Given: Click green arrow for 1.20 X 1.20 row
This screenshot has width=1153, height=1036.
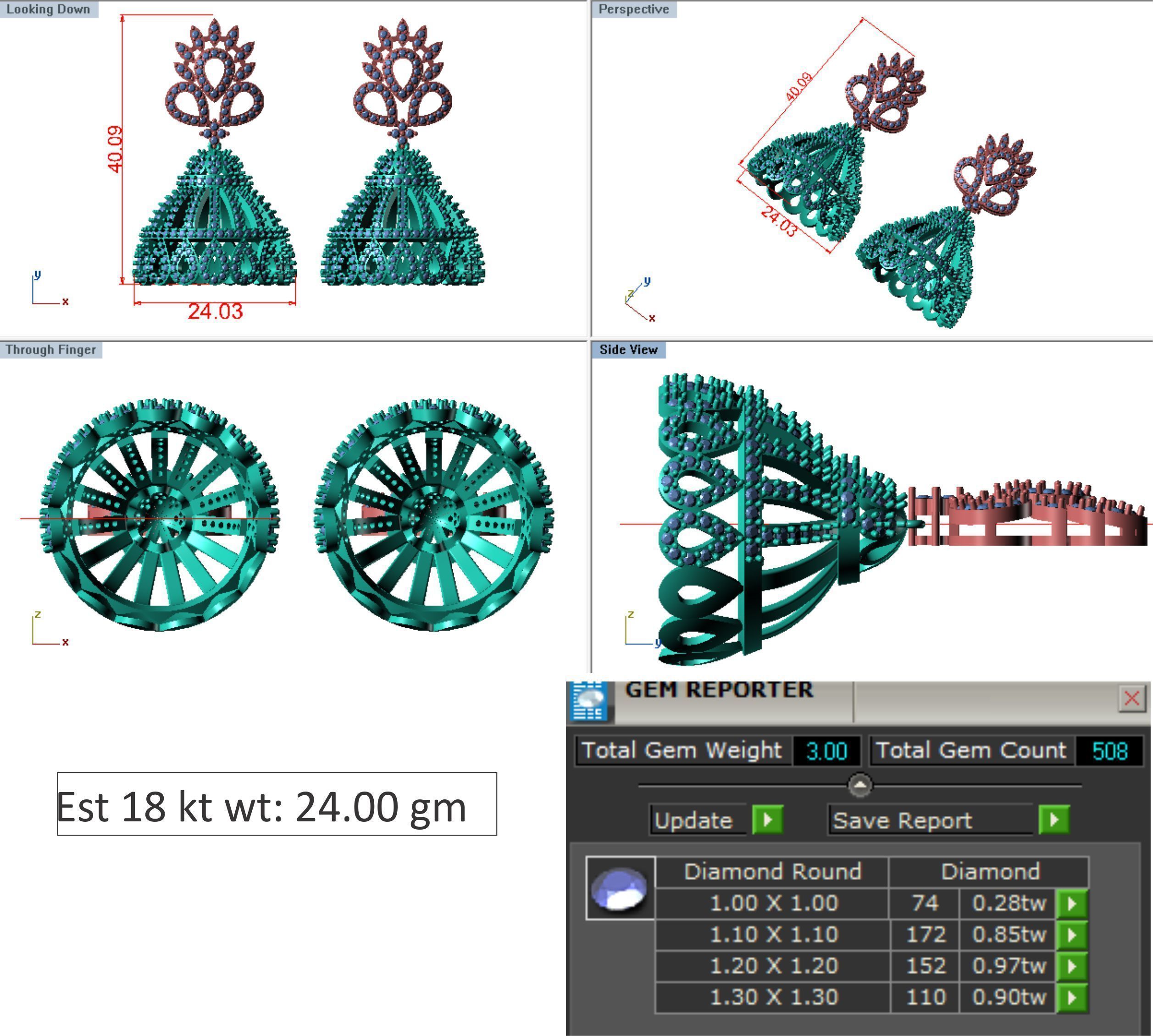Looking at the screenshot, I should point(1072,966).
